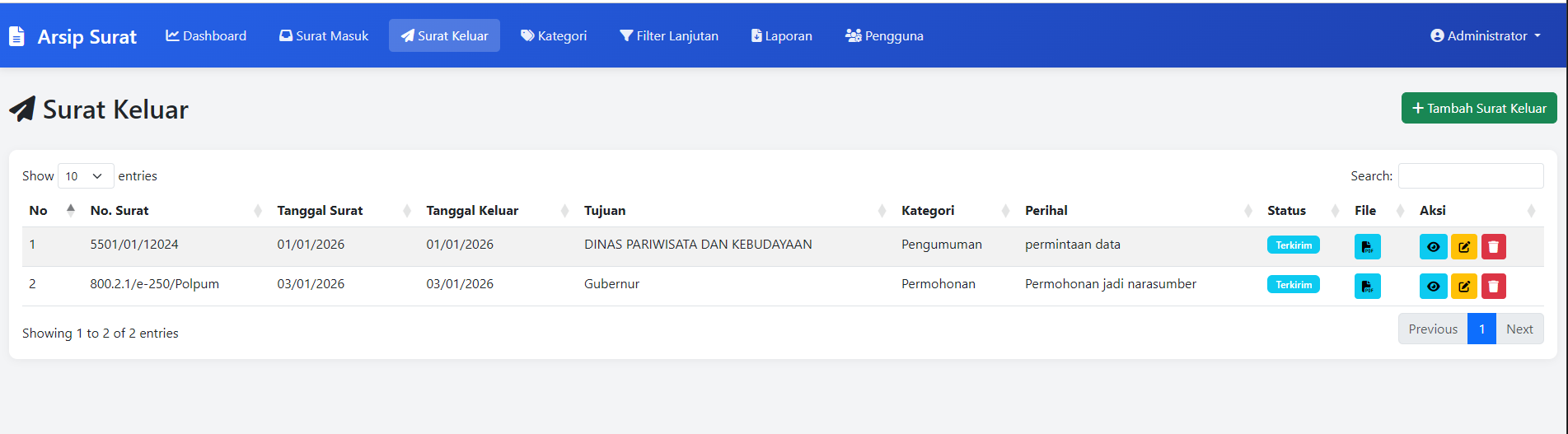Sort by Tanggal Keluar column header
The width and height of the screenshot is (1568, 434).
point(498,210)
